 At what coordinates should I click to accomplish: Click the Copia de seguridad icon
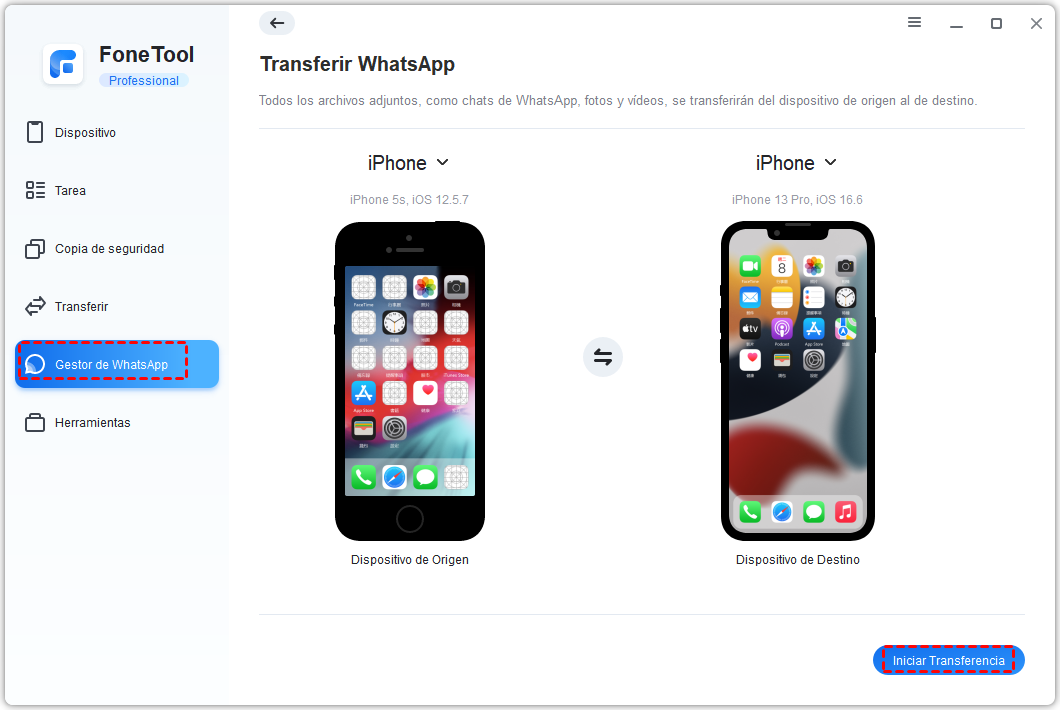pyautogui.click(x=35, y=249)
